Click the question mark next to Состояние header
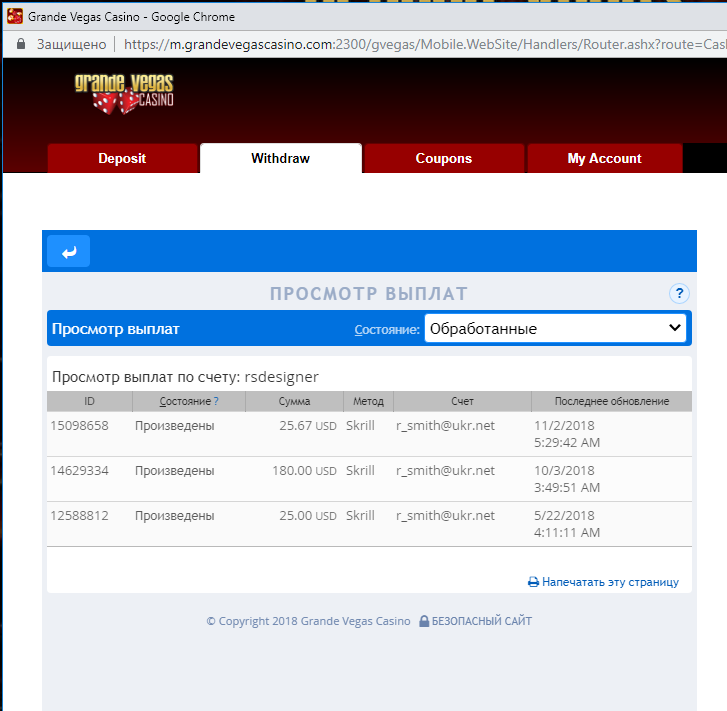 pyautogui.click(x=216, y=401)
